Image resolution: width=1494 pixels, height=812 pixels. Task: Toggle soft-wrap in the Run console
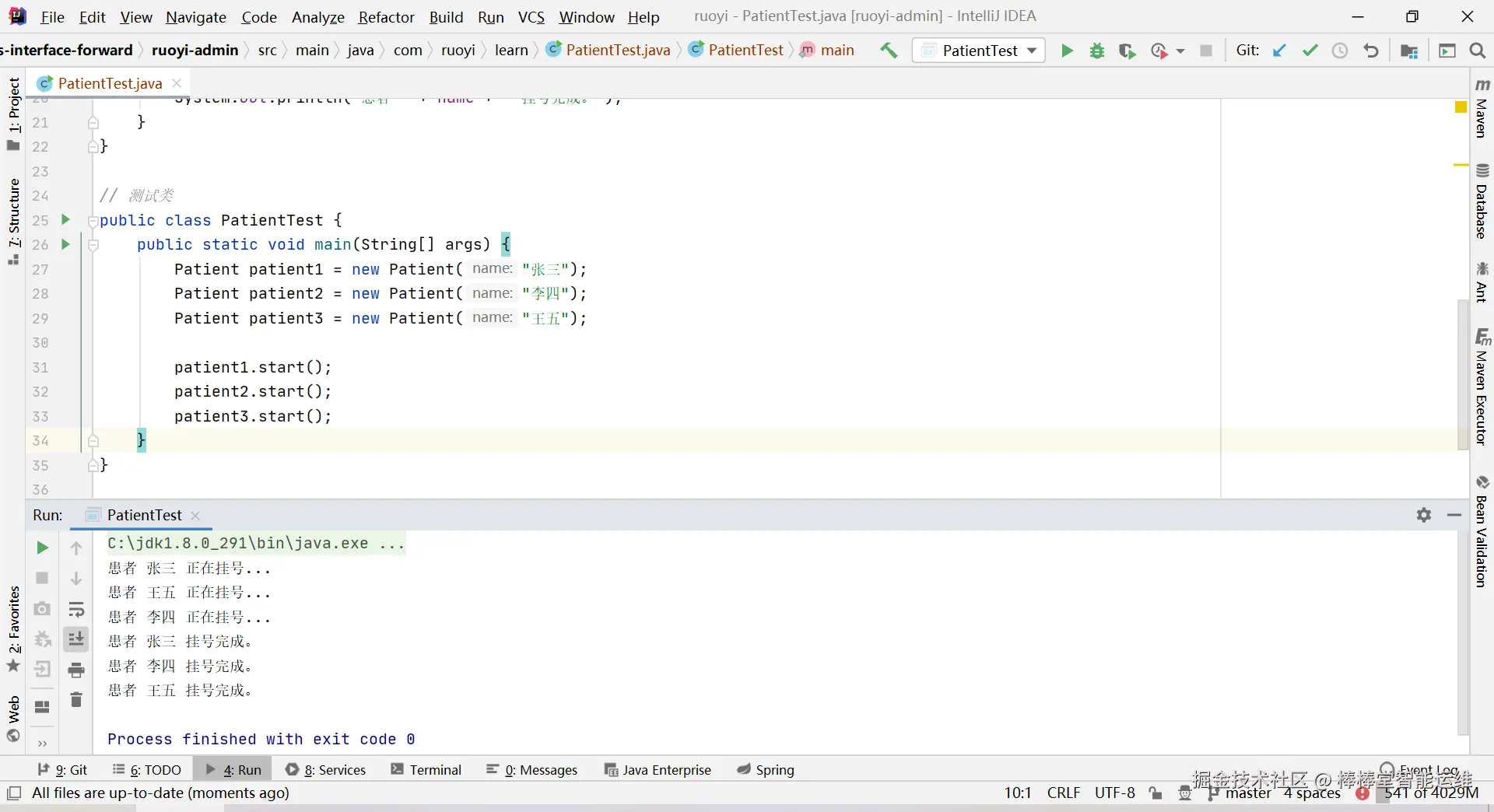[76, 609]
